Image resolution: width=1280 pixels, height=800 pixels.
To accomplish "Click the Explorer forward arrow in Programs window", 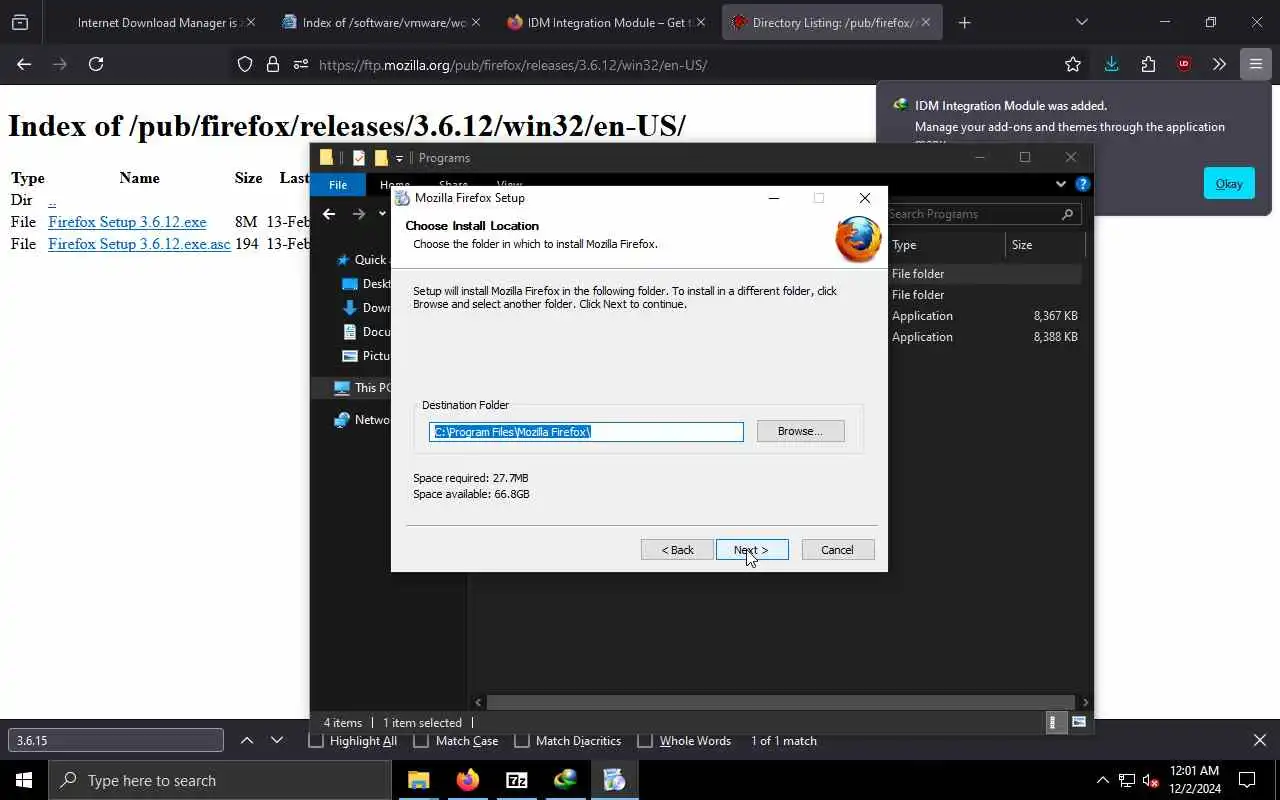I will coord(359,214).
